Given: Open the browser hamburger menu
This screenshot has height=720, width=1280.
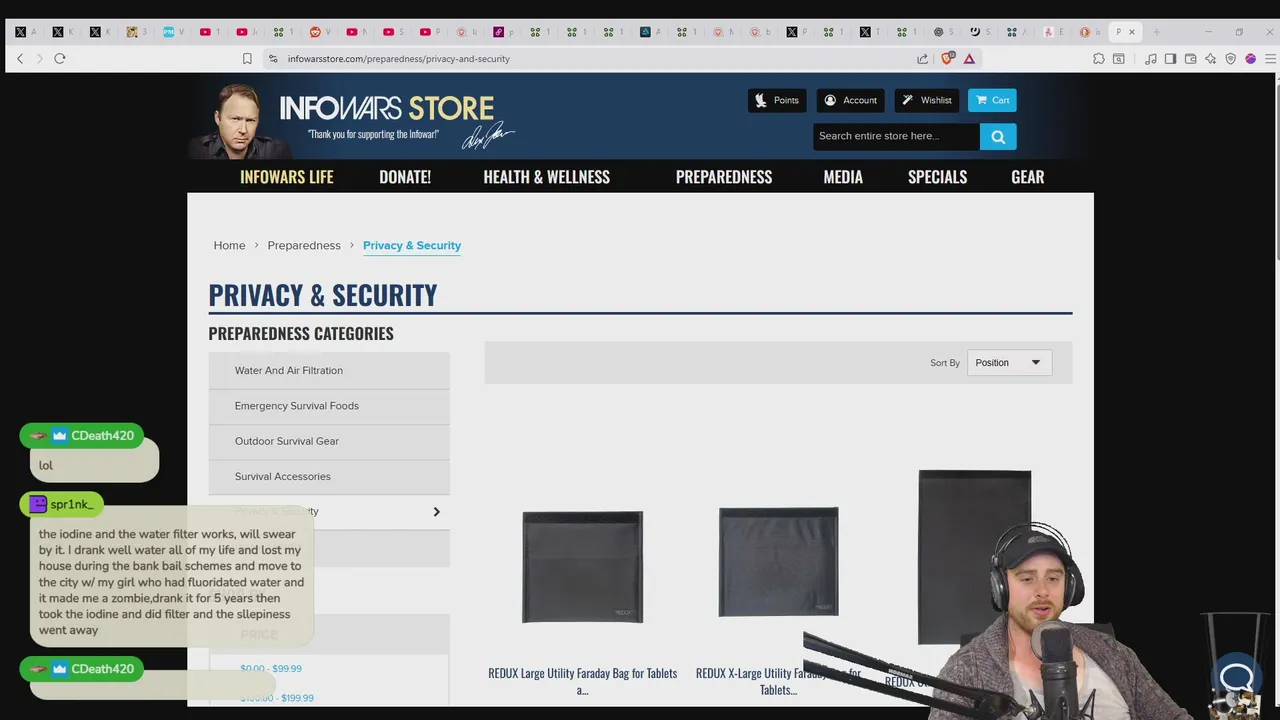Looking at the screenshot, I should [x=1270, y=59].
